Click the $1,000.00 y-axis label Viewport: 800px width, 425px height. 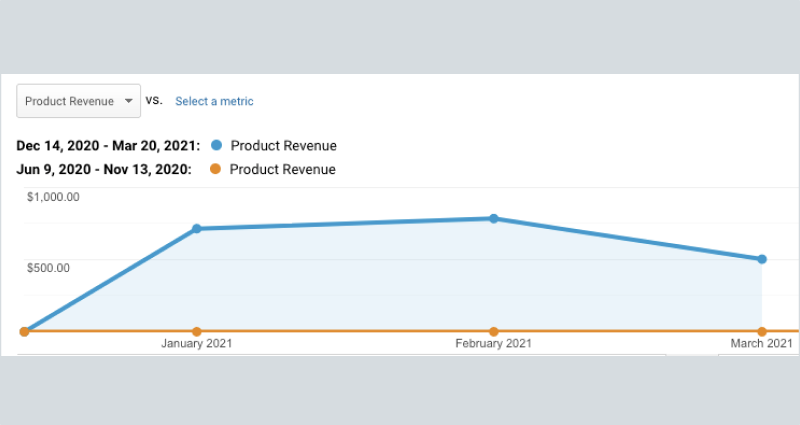(x=53, y=197)
